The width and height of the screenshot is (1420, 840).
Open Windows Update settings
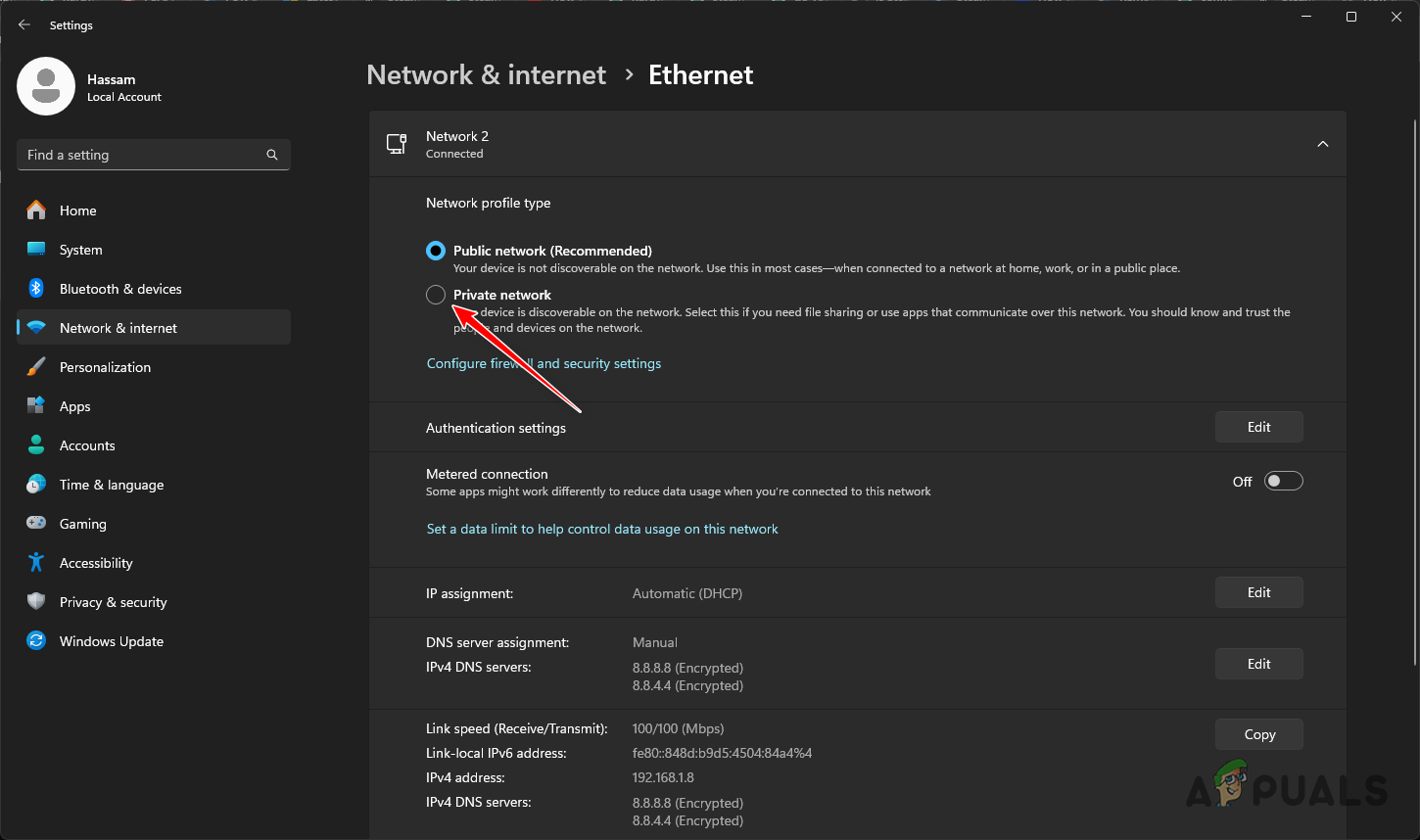(x=111, y=640)
